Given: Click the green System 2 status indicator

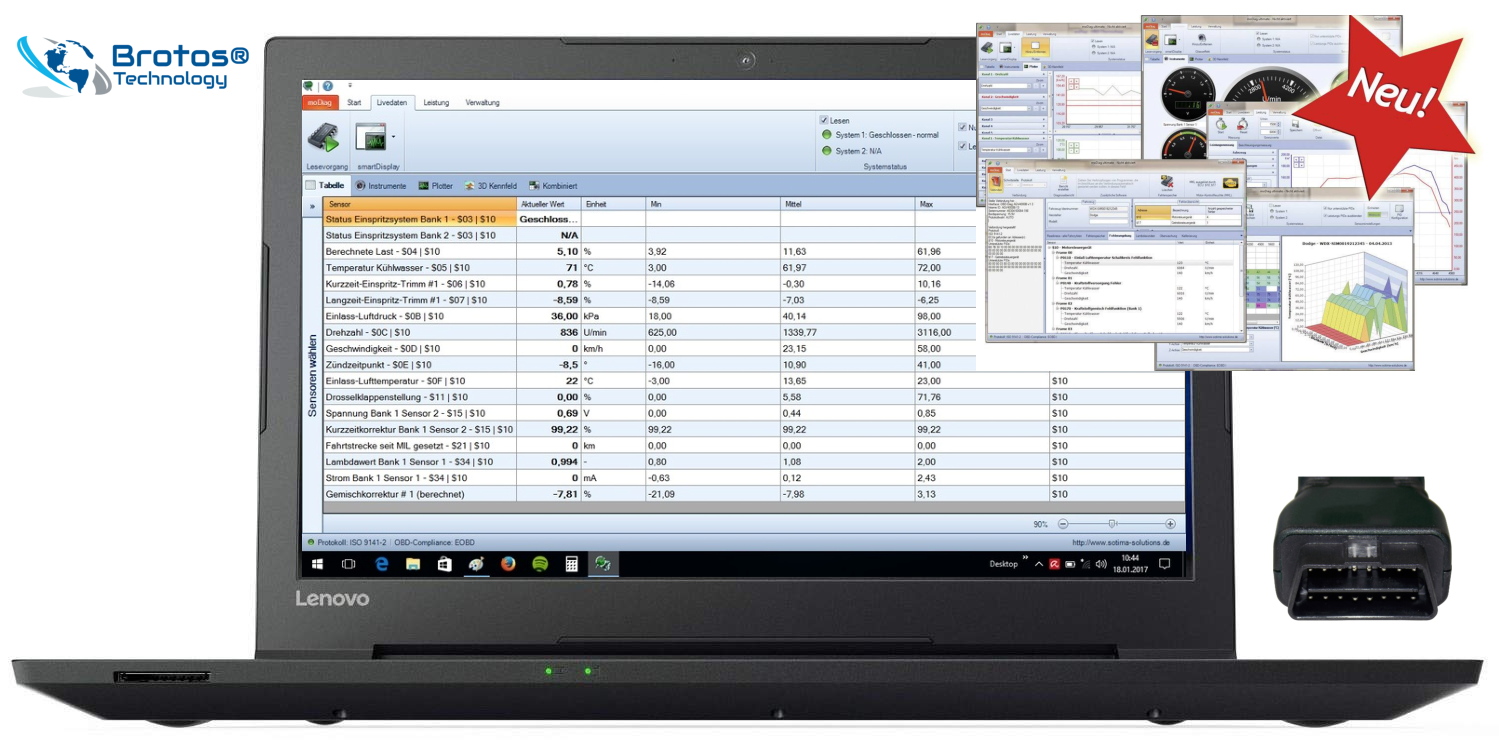Looking at the screenshot, I should point(826,151).
